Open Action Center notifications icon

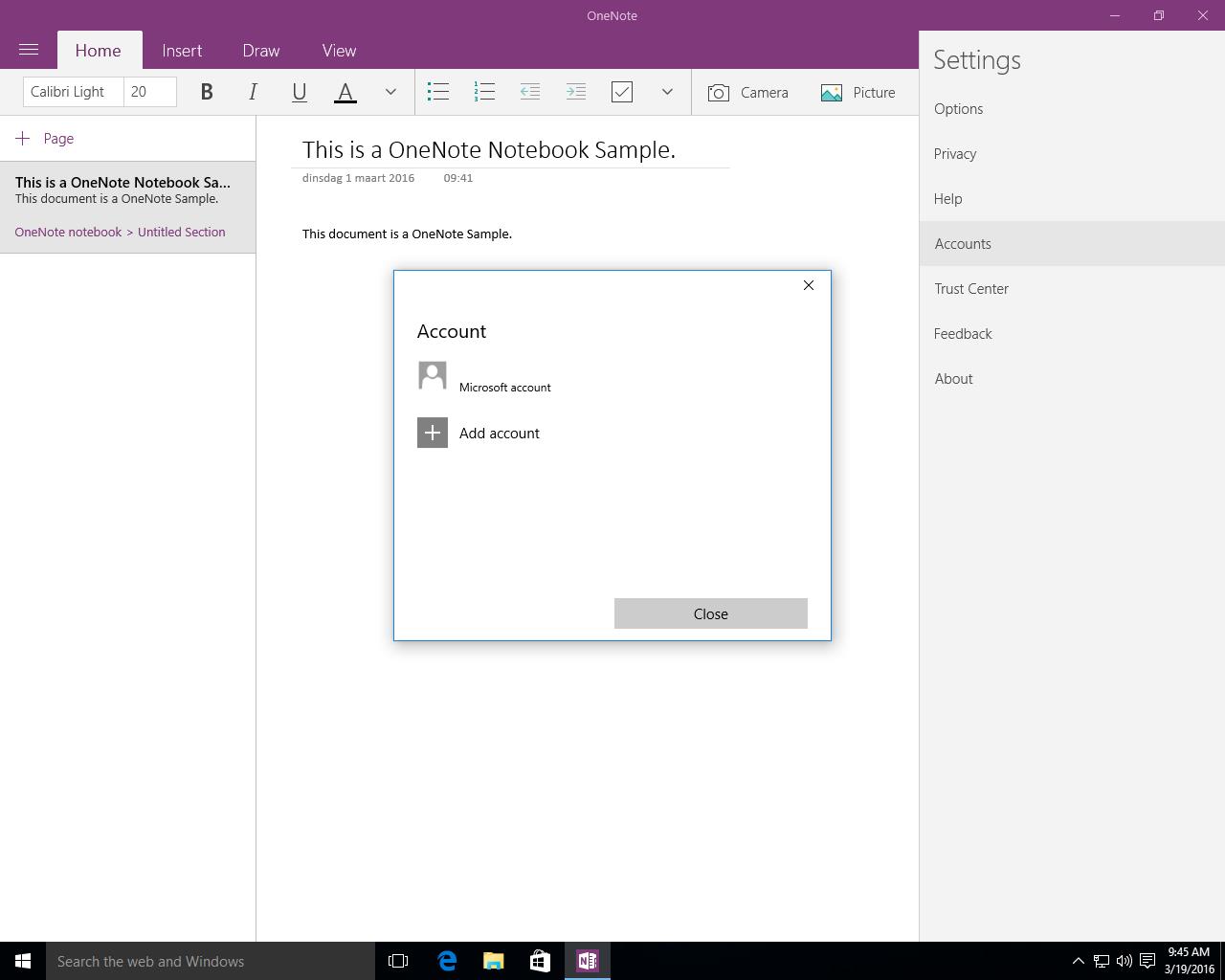click(1147, 961)
